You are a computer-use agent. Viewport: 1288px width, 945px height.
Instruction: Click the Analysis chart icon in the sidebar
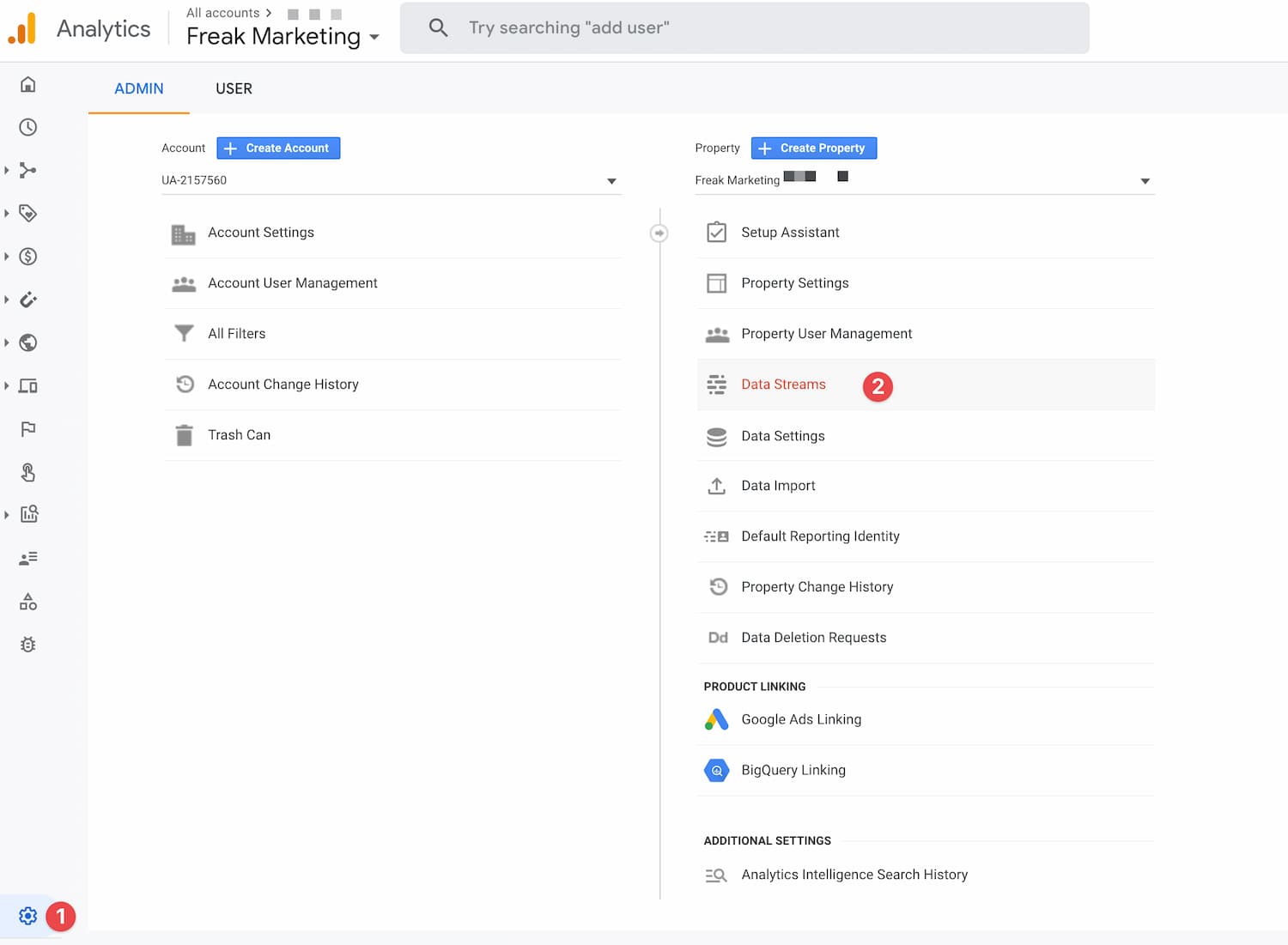click(29, 514)
